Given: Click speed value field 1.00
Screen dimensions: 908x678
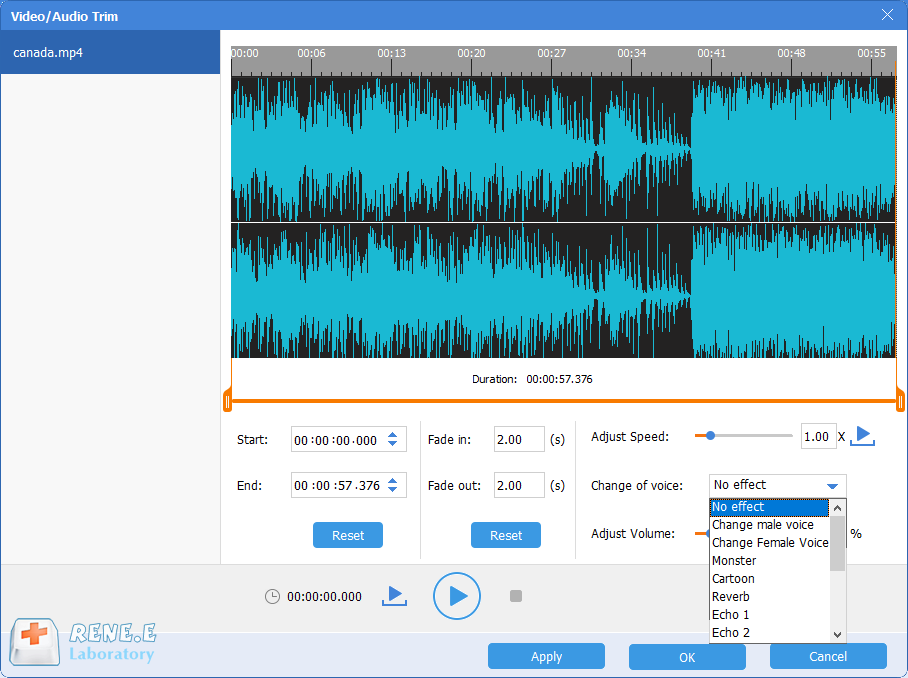Looking at the screenshot, I should tap(818, 437).
